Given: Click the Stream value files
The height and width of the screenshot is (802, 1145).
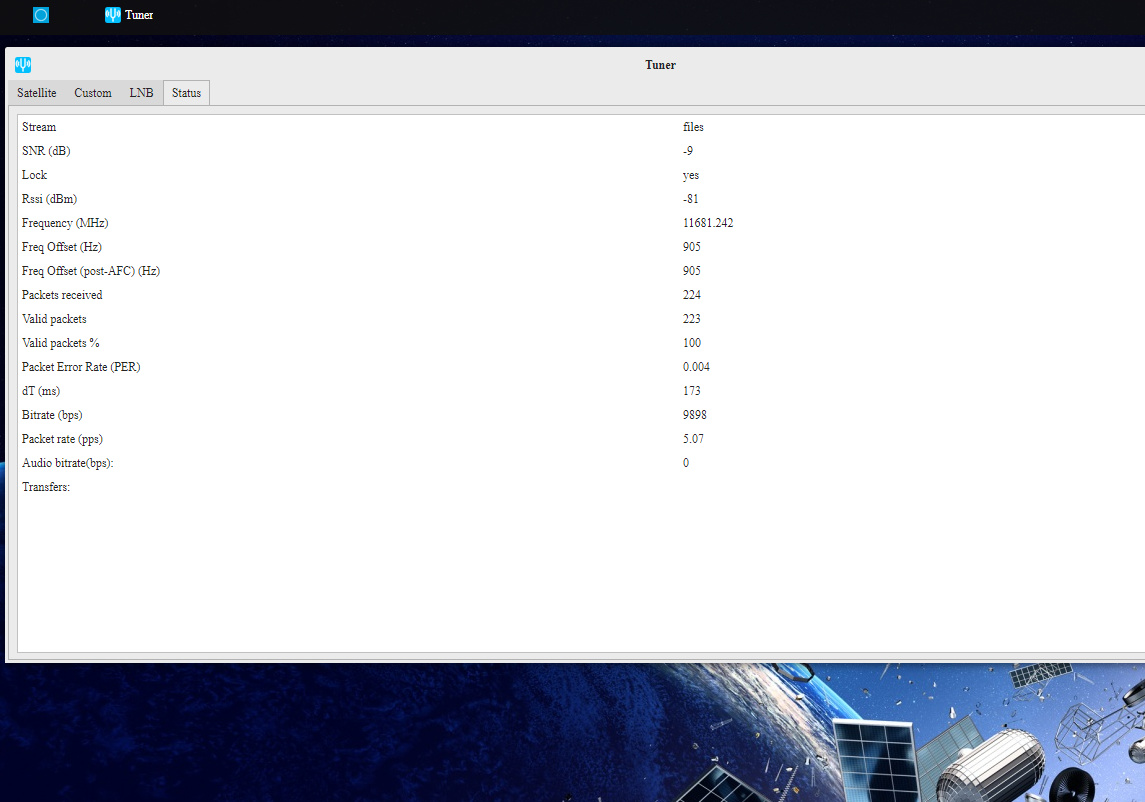Looking at the screenshot, I should (693, 127).
